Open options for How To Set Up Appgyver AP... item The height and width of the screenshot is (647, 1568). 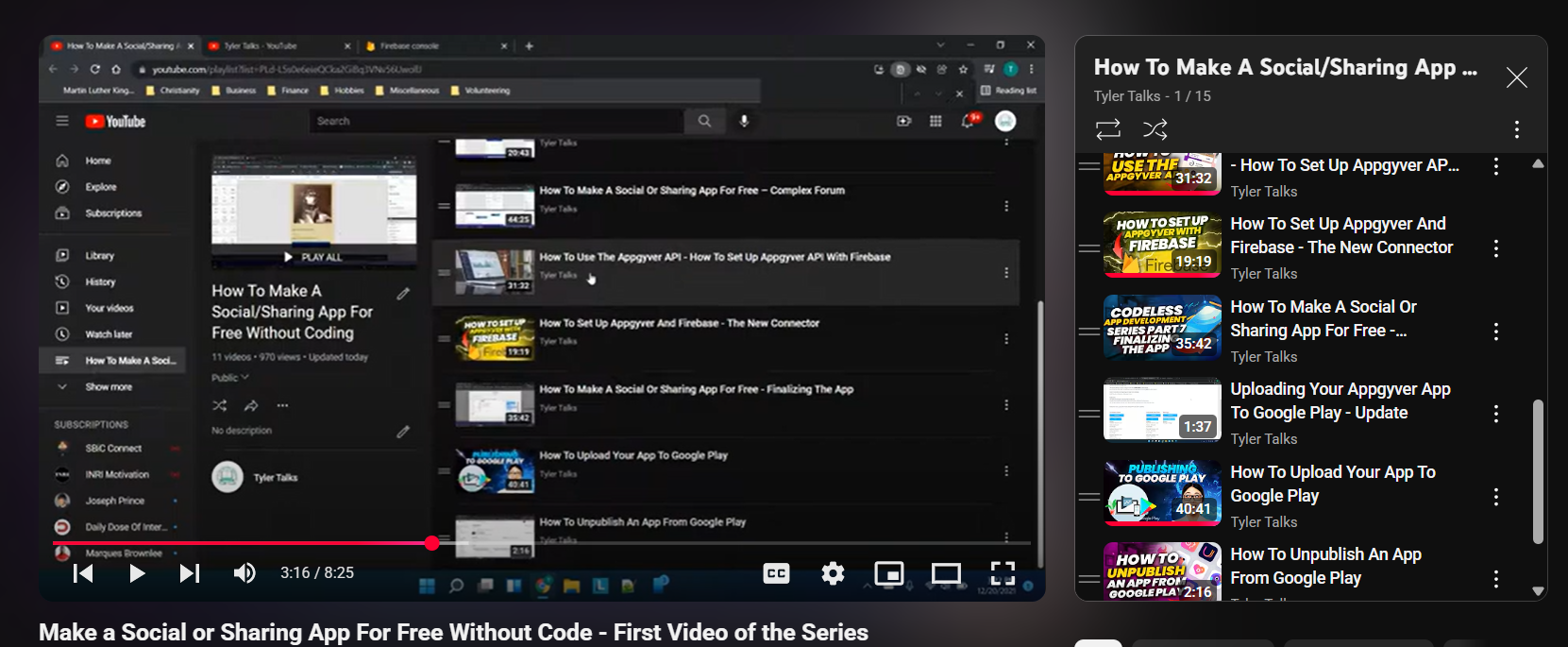(1496, 166)
